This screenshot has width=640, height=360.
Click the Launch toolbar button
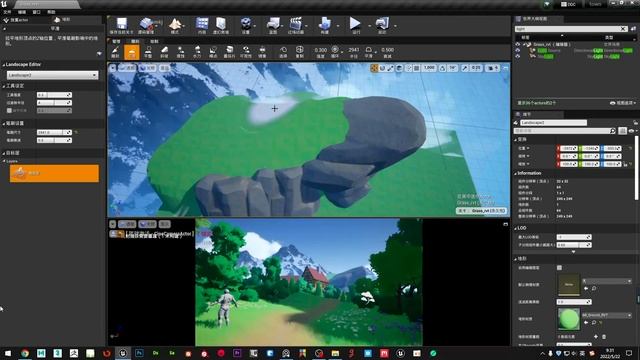pos(382,26)
